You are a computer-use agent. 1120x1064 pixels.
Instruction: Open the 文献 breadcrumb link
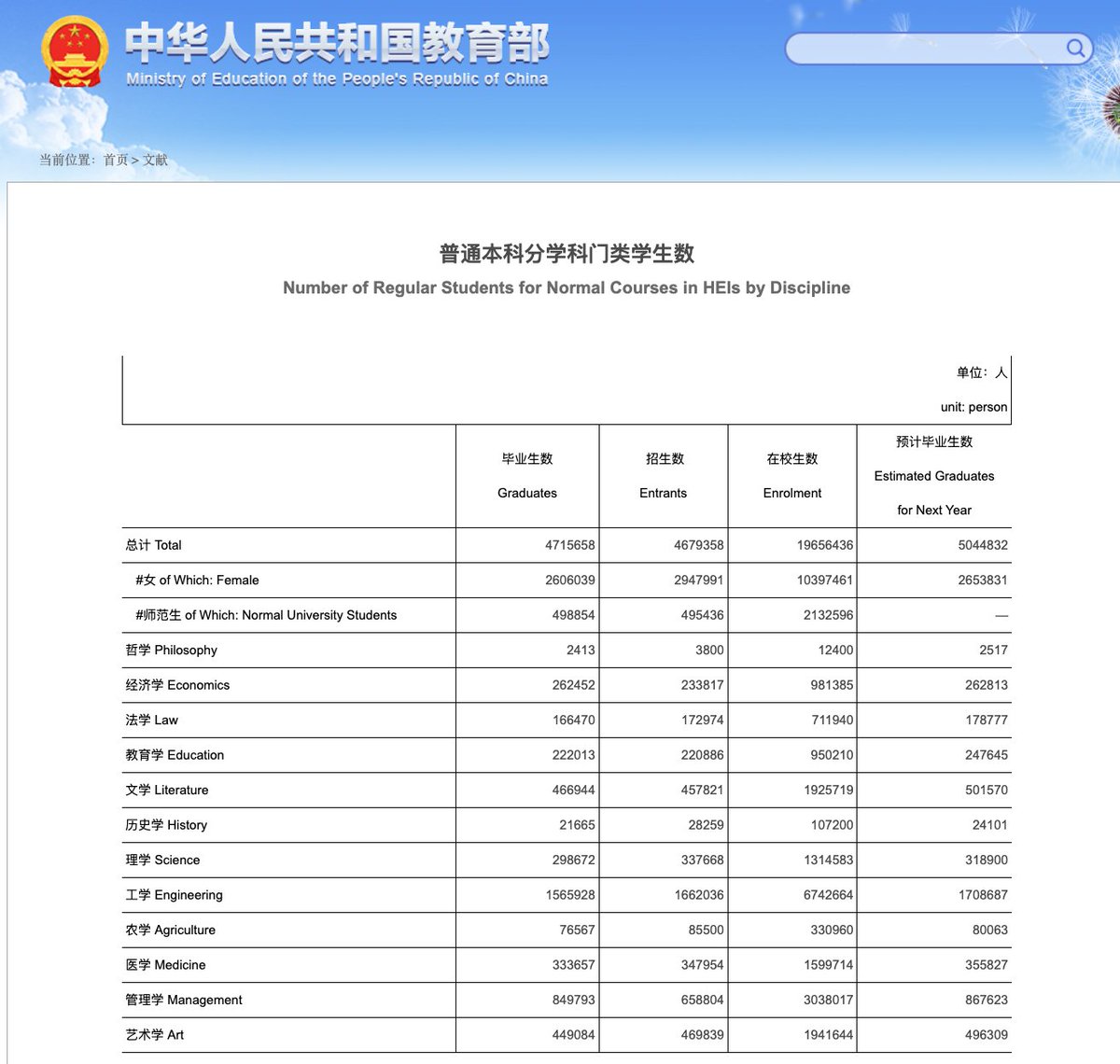pos(155,161)
